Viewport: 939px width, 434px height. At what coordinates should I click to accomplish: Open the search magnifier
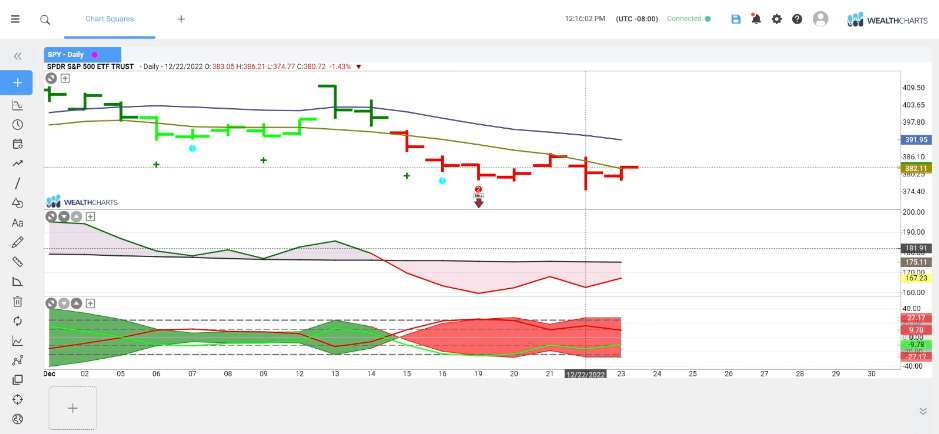pos(45,19)
